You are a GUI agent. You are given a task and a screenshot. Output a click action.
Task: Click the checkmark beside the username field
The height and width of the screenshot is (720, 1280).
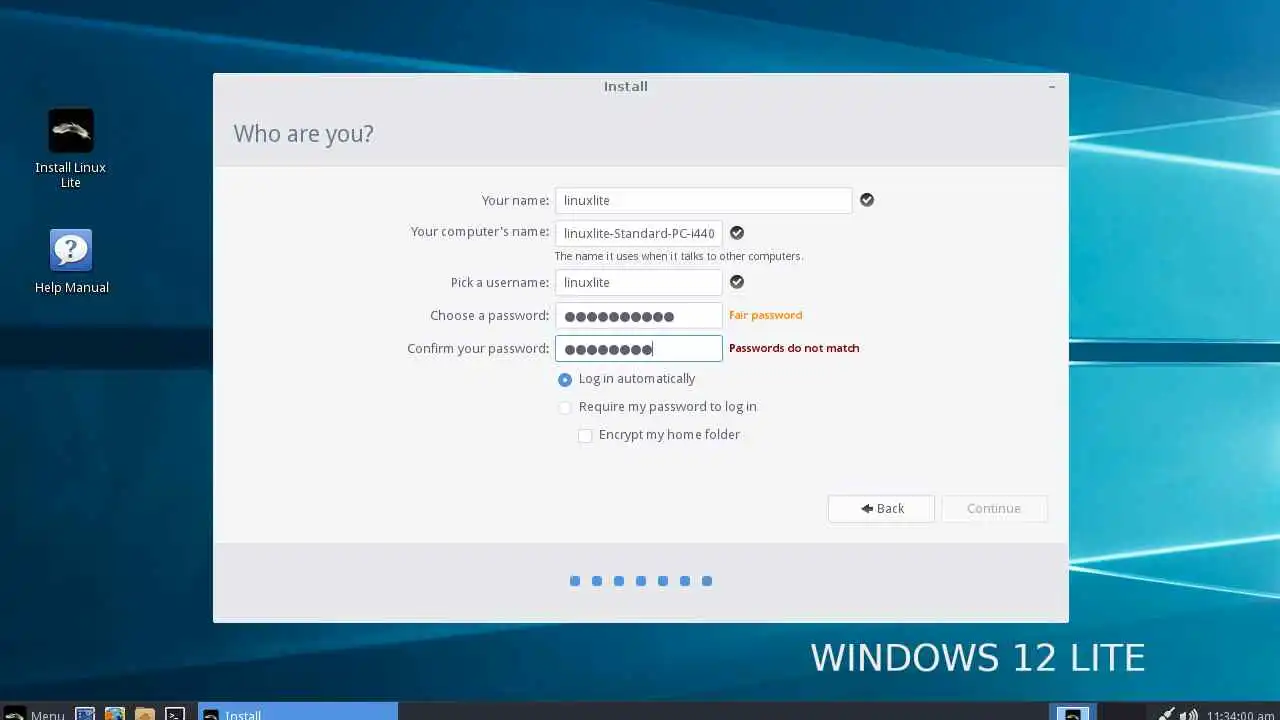click(x=737, y=282)
